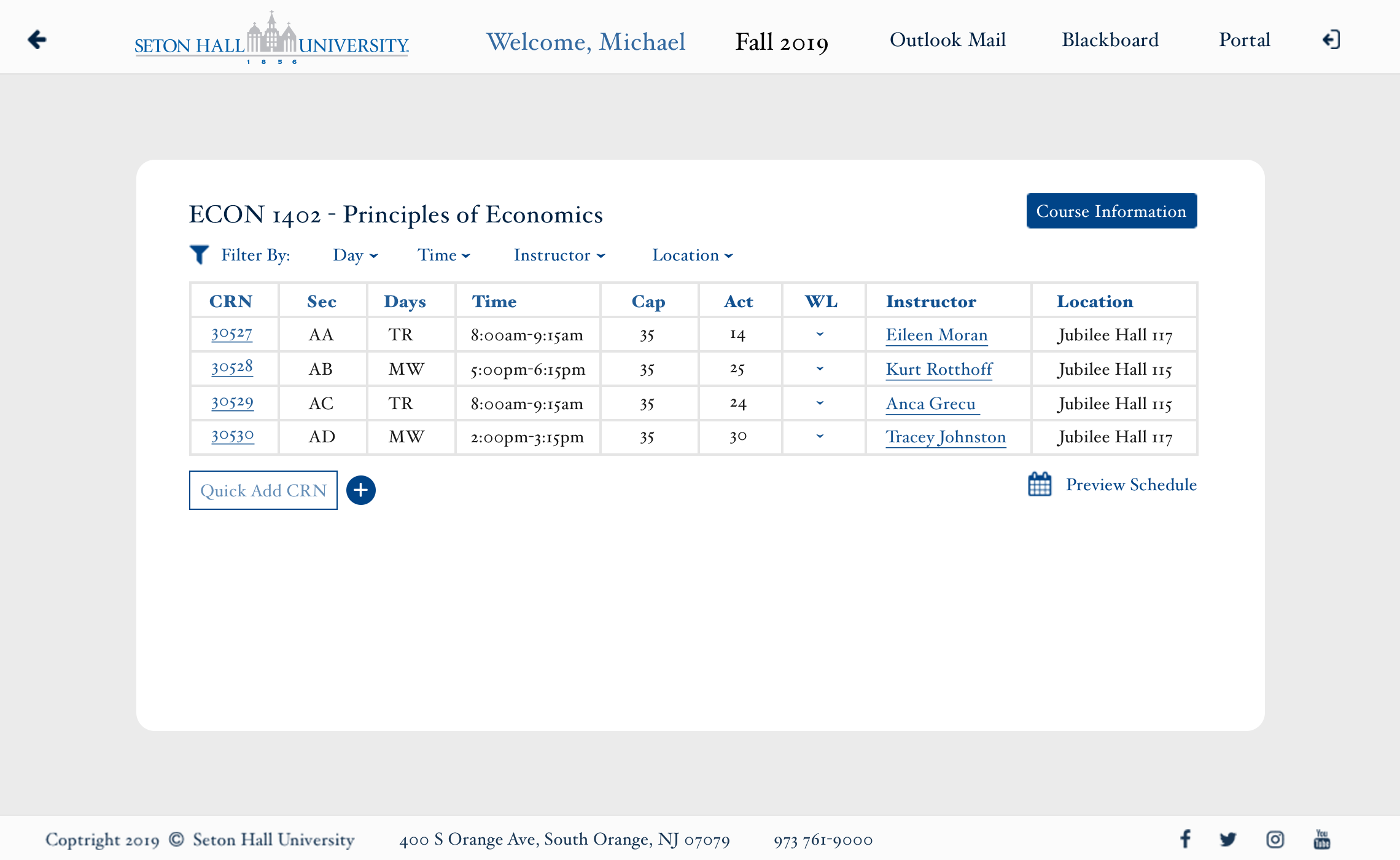Open CRN 30528 link
Screen dimensions: 1400x860
tap(232, 367)
